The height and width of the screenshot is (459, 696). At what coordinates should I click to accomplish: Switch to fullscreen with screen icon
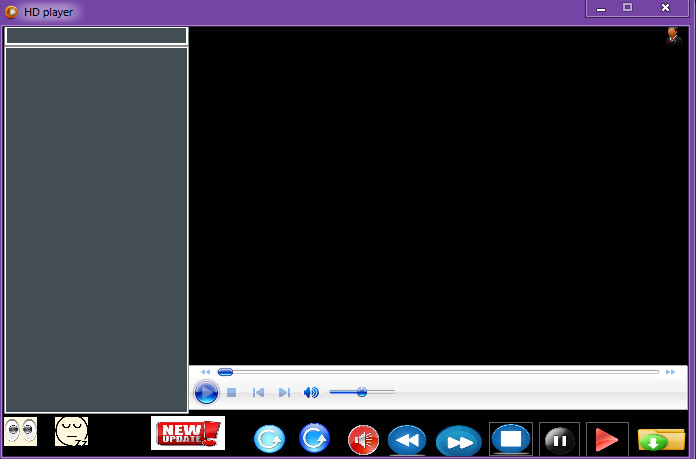point(511,439)
